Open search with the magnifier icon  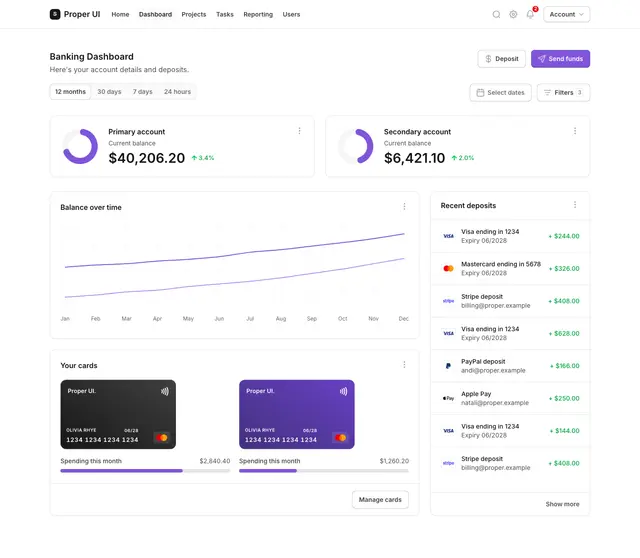pyautogui.click(x=496, y=14)
